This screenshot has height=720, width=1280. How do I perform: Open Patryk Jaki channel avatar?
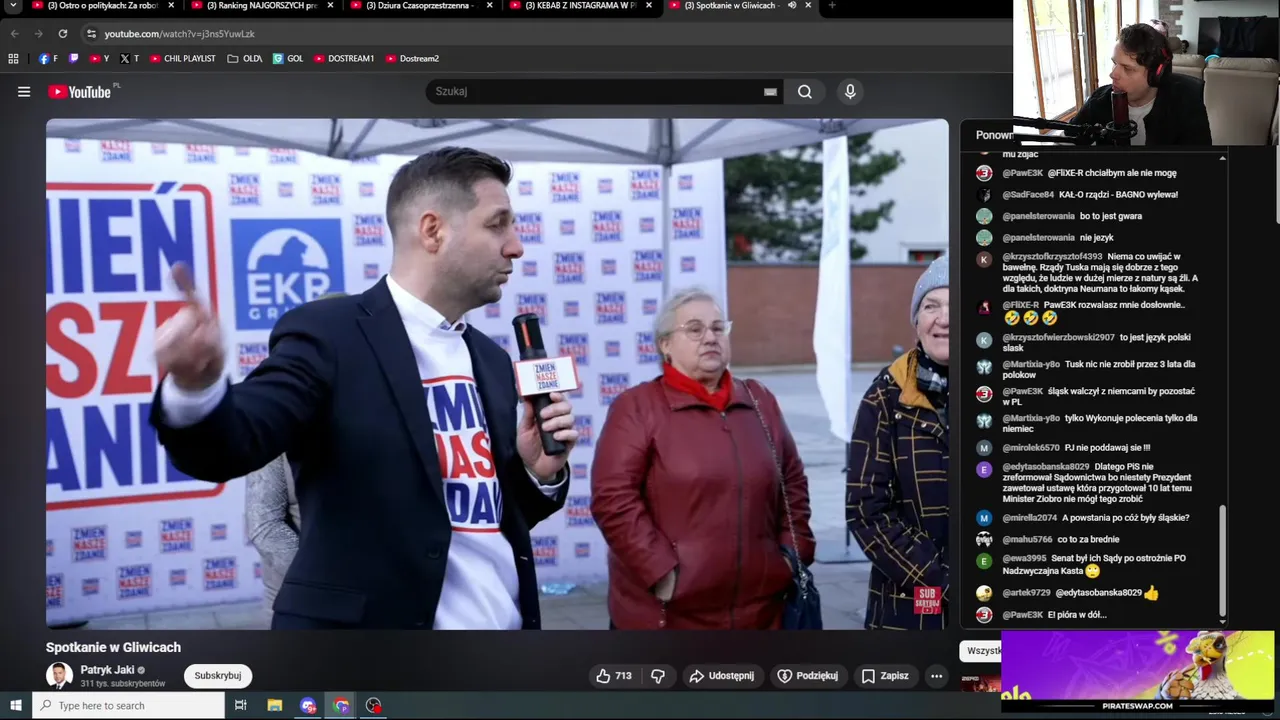[x=59, y=675]
